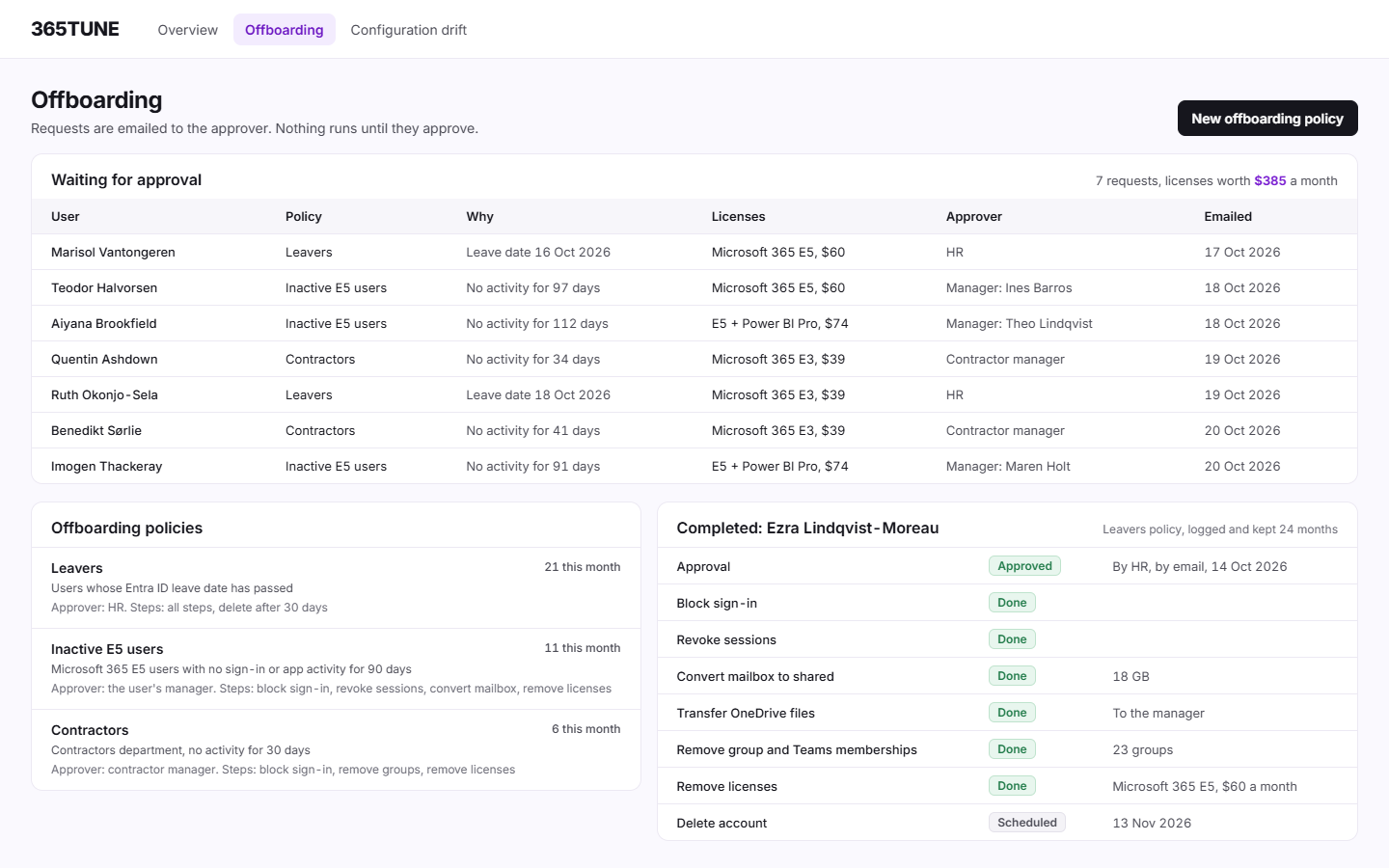
Task: Click the 'Offboarding policies' heading
Action: coord(127,528)
